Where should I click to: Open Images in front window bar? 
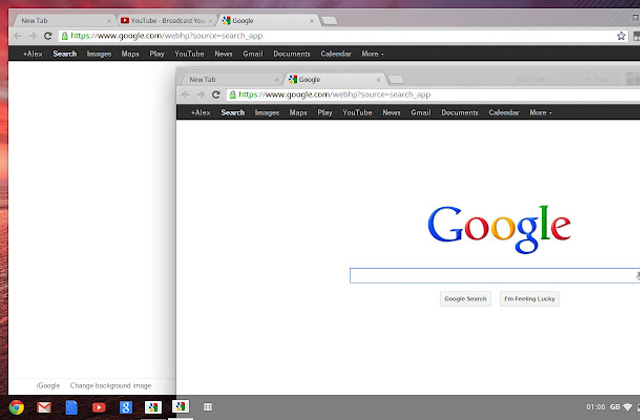[x=267, y=113]
